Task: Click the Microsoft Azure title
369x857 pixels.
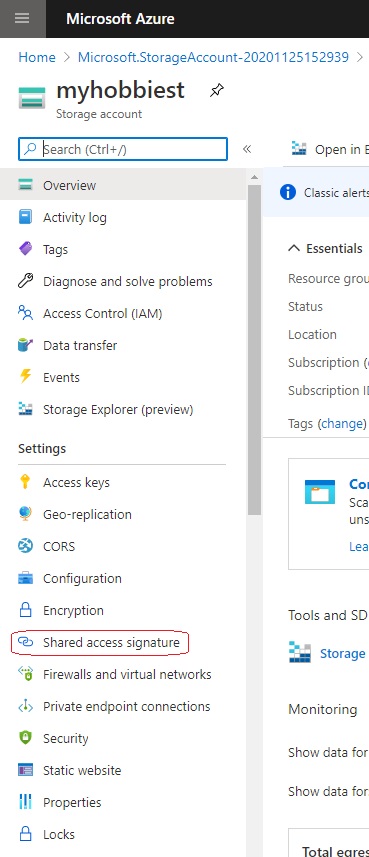Action: pyautogui.click(x=120, y=19)
